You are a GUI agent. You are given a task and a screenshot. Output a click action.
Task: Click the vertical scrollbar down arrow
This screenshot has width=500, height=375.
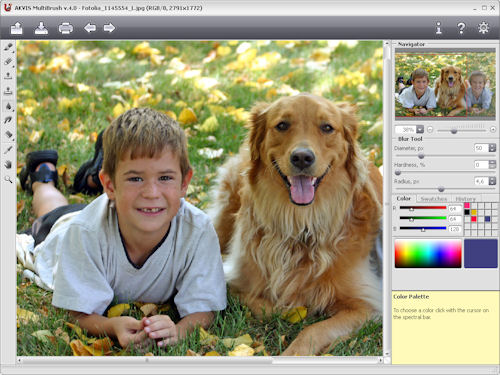(387, 354)
